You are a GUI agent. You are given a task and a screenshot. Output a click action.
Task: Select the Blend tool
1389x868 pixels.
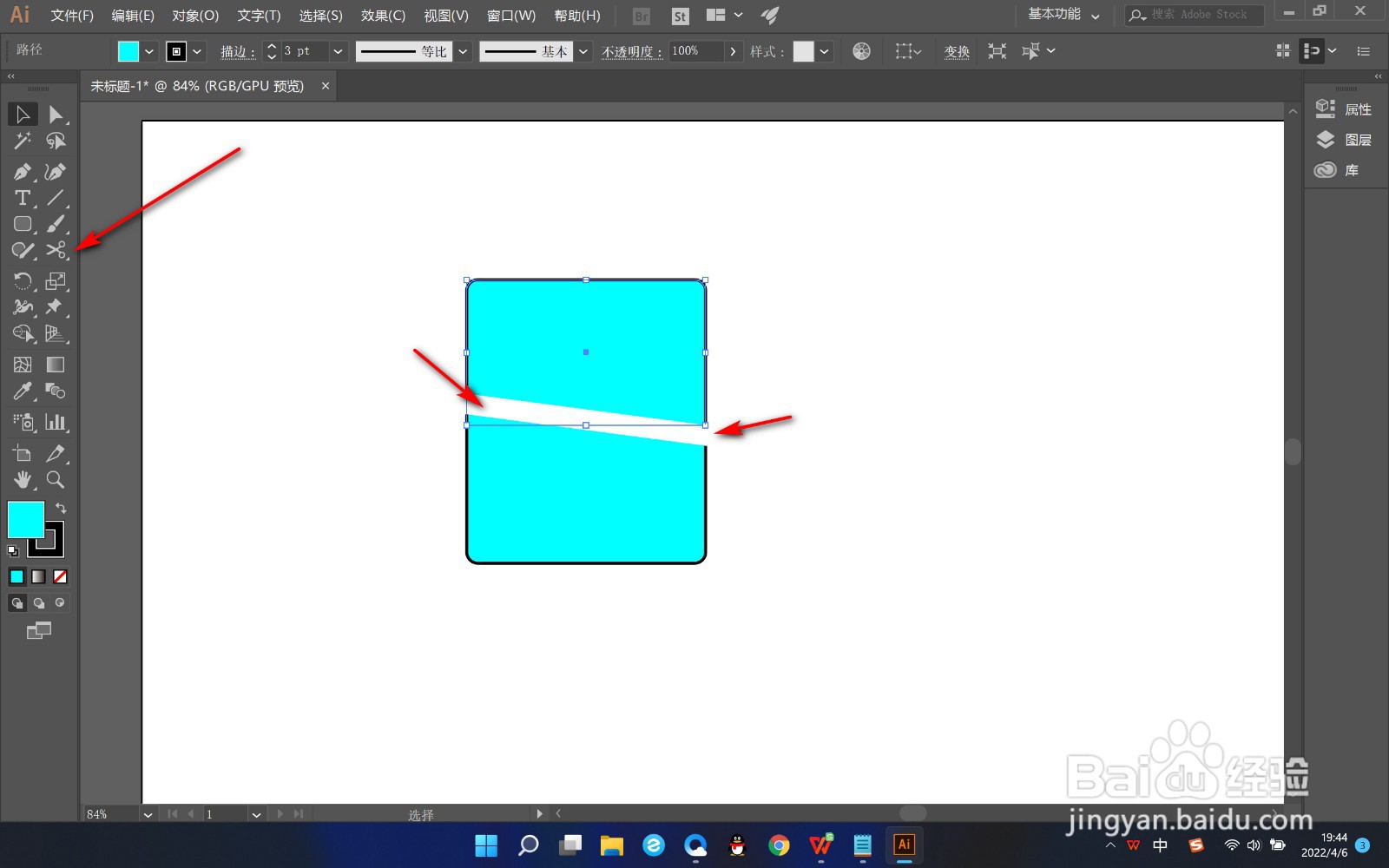point(56,391)
